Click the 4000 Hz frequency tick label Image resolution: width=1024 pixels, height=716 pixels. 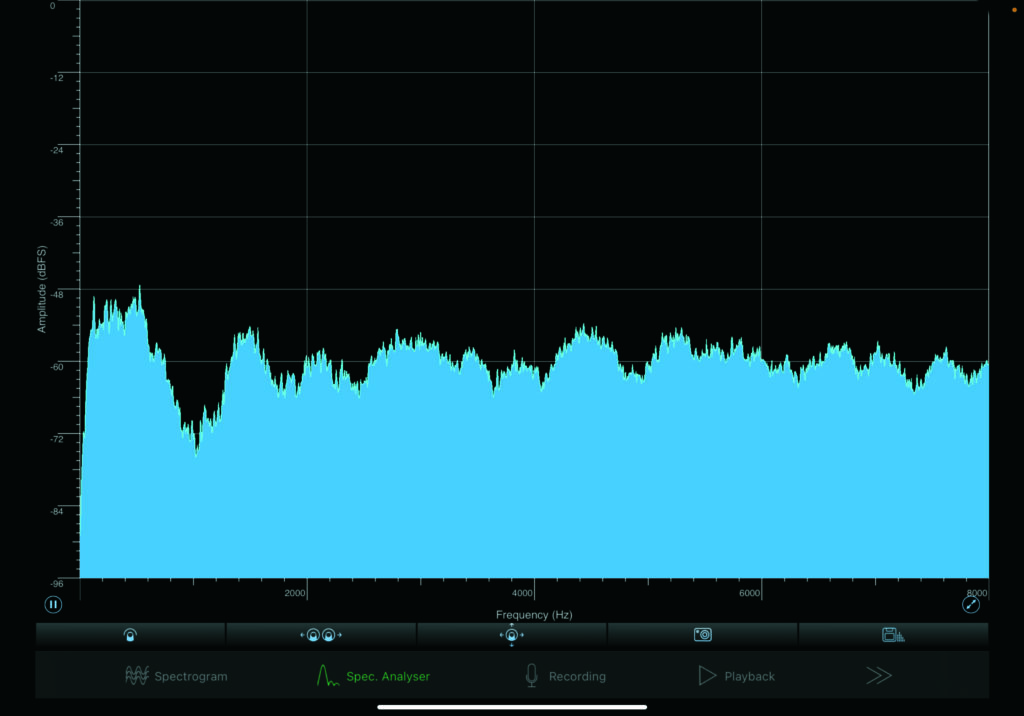click(522, 593)
